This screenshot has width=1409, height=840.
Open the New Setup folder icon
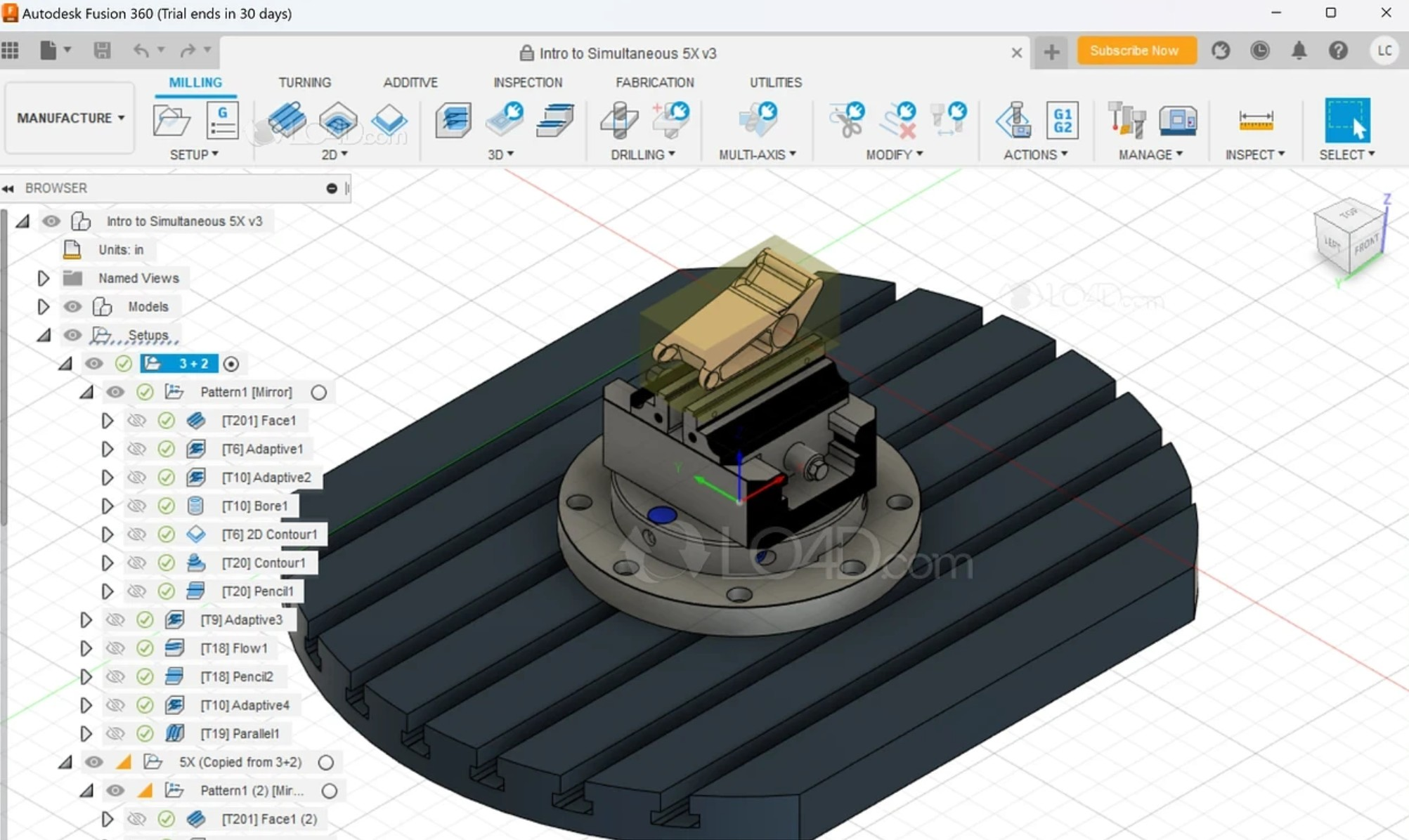(x=171, y=120)
